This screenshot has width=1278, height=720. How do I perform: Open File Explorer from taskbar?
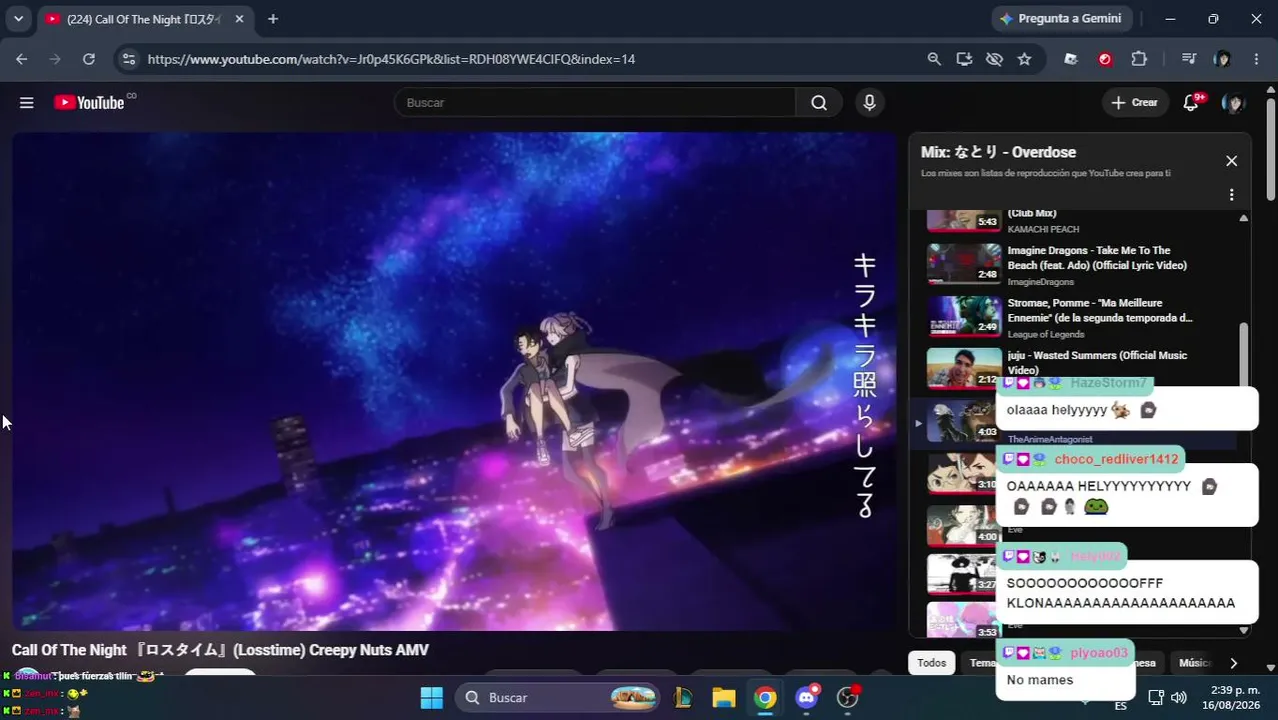tap(724, 697)
